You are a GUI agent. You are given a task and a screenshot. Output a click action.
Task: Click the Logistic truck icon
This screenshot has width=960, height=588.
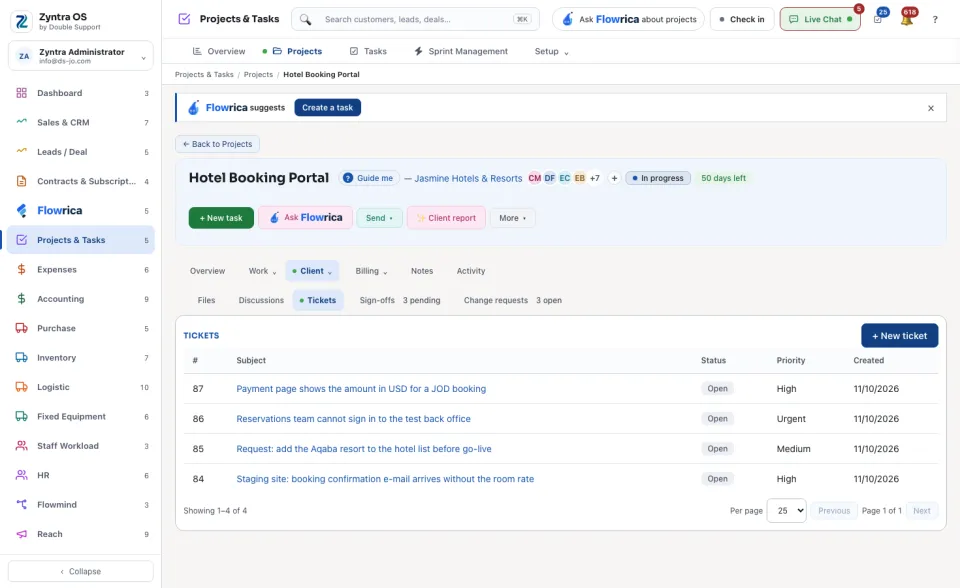click(x=21, y=387)
